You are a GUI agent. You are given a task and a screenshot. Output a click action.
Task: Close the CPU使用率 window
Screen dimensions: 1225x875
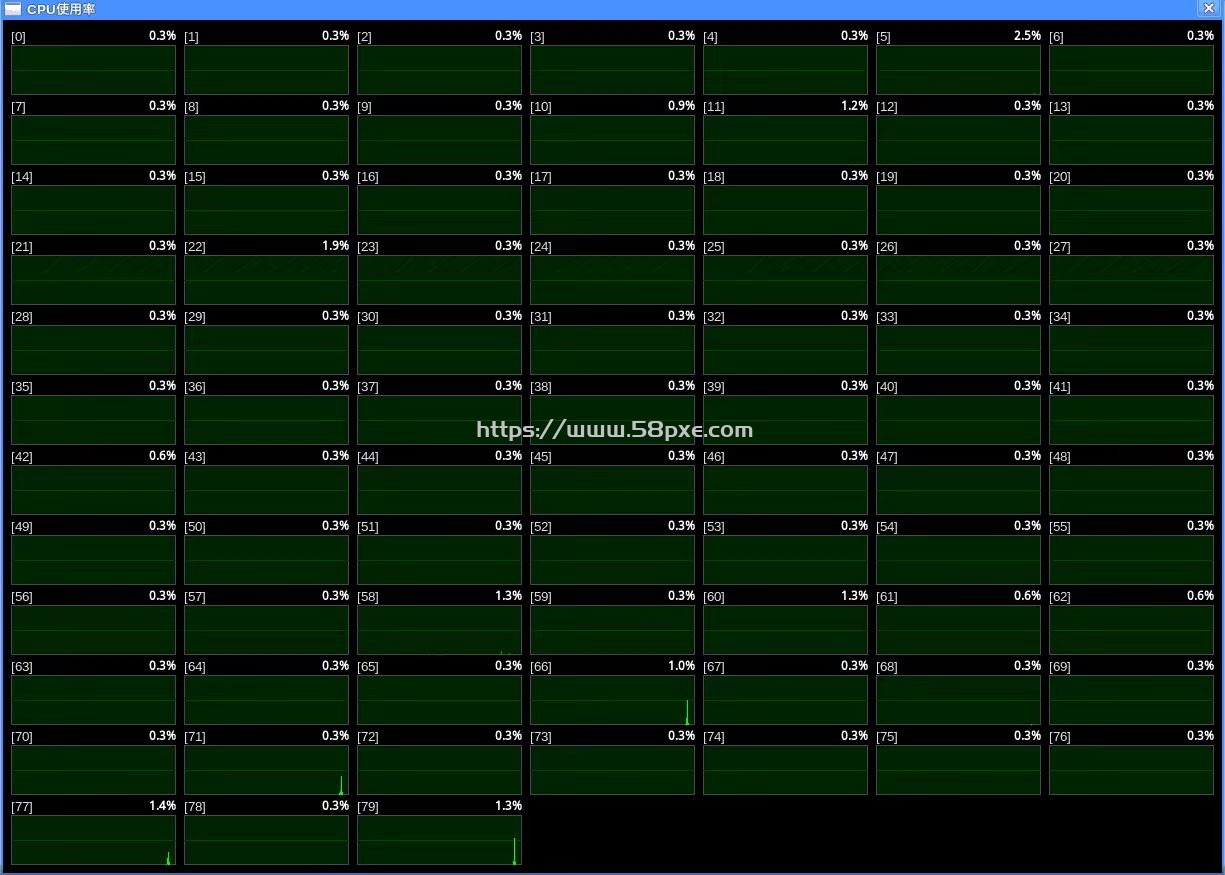pyautogui.click(x=1207, y=8)
